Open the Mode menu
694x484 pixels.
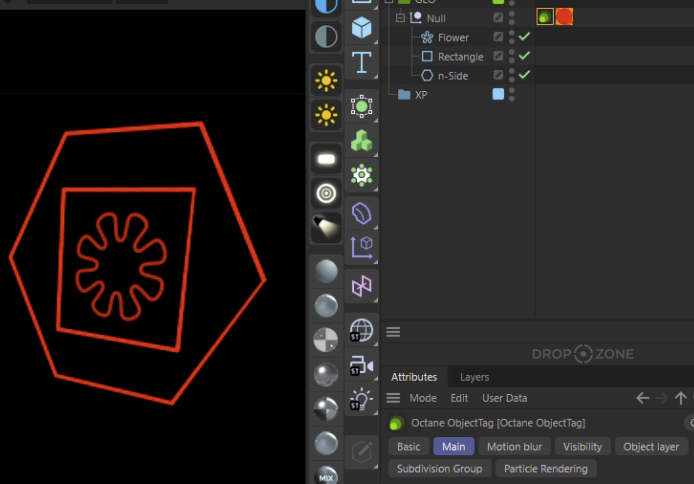[423, 398]
